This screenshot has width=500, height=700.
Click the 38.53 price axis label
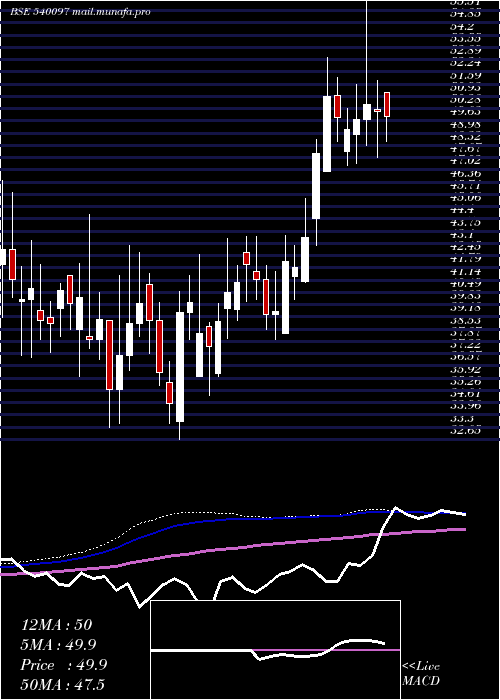coord(465,320)
